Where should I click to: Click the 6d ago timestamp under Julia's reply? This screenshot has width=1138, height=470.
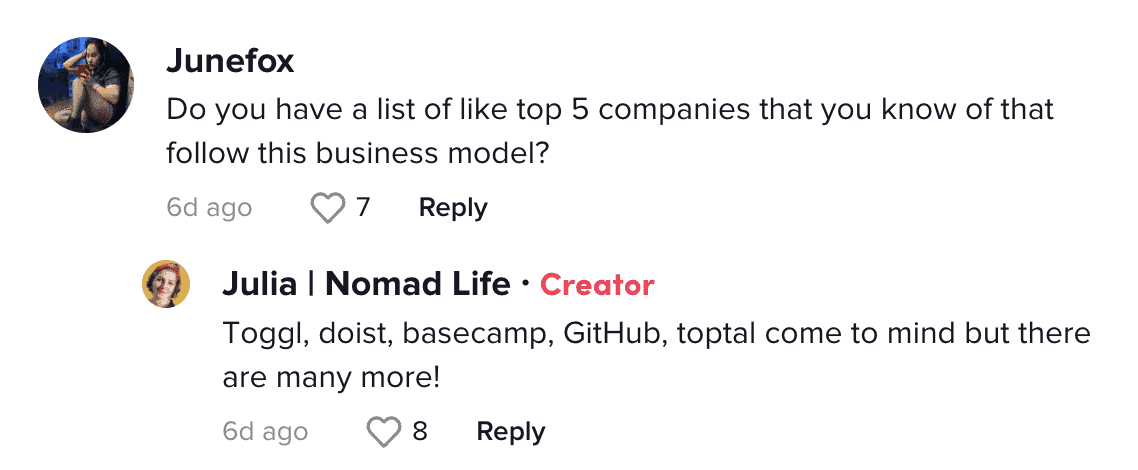click(x=265, y=432)
